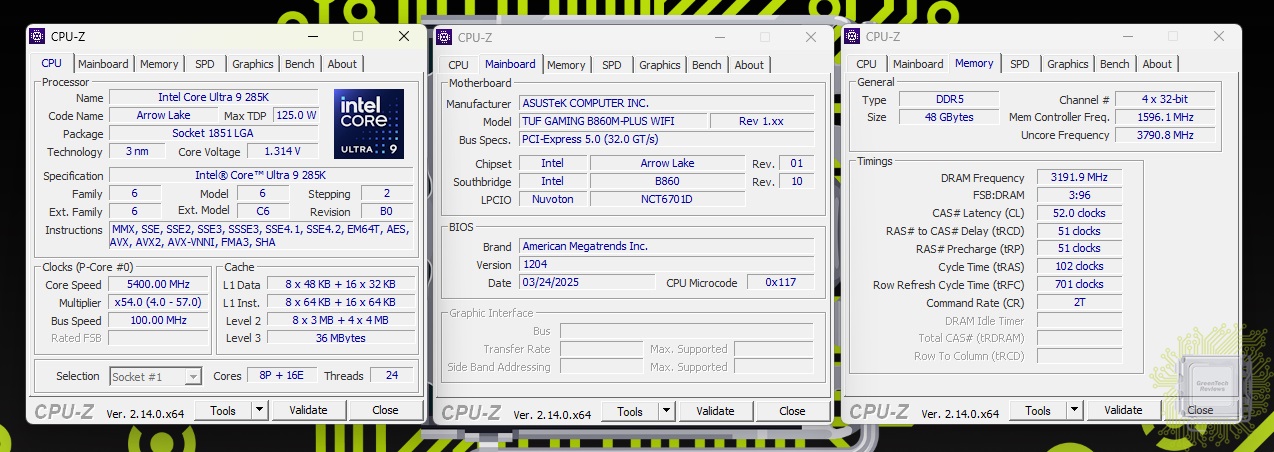Click LPCIO value 'NCT6701D'
Viewport: 1274px width, 452px height.
pos(667,199)
